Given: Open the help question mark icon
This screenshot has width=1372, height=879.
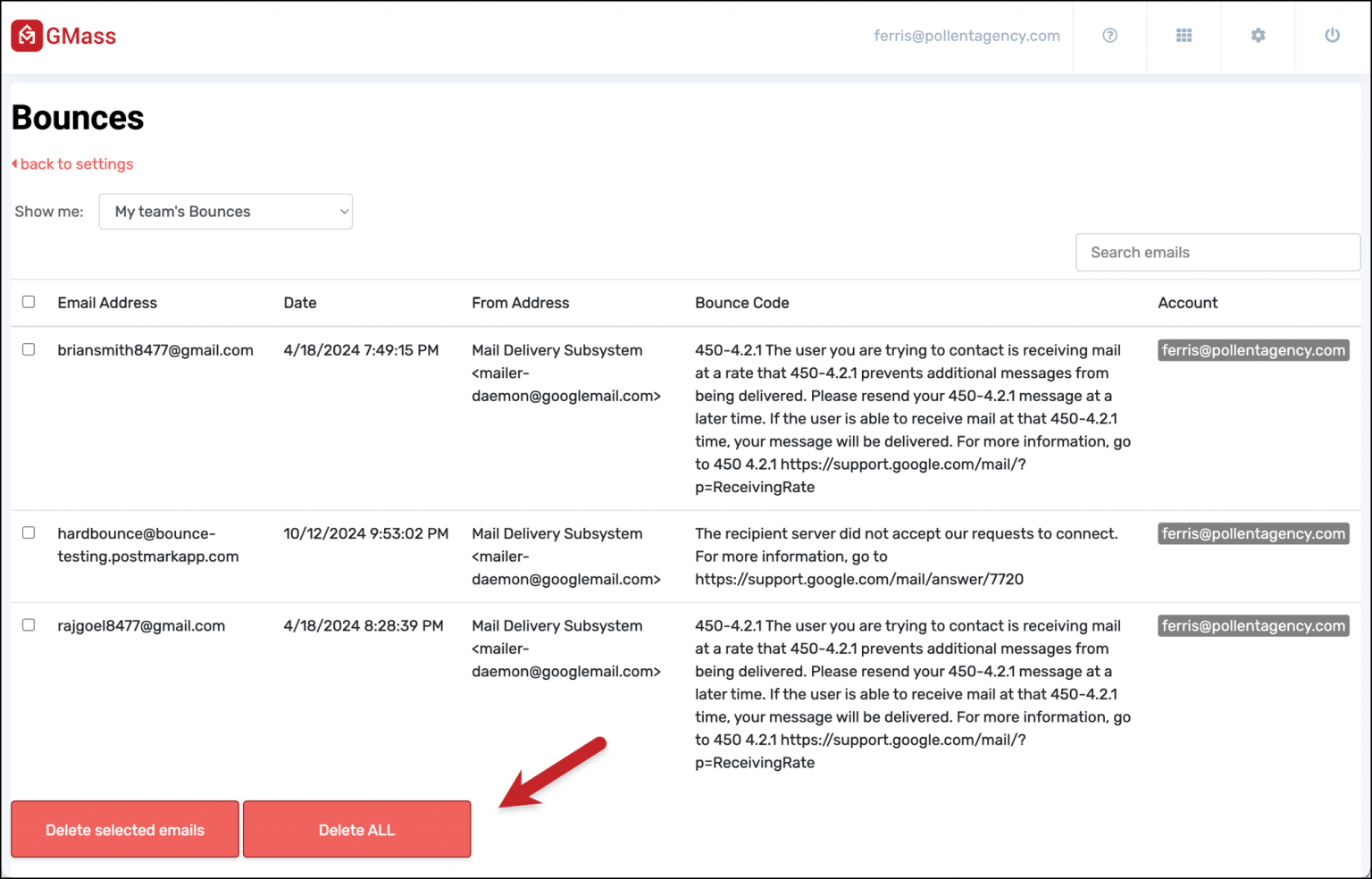Looking at the screenshot, I should 1109,36.
